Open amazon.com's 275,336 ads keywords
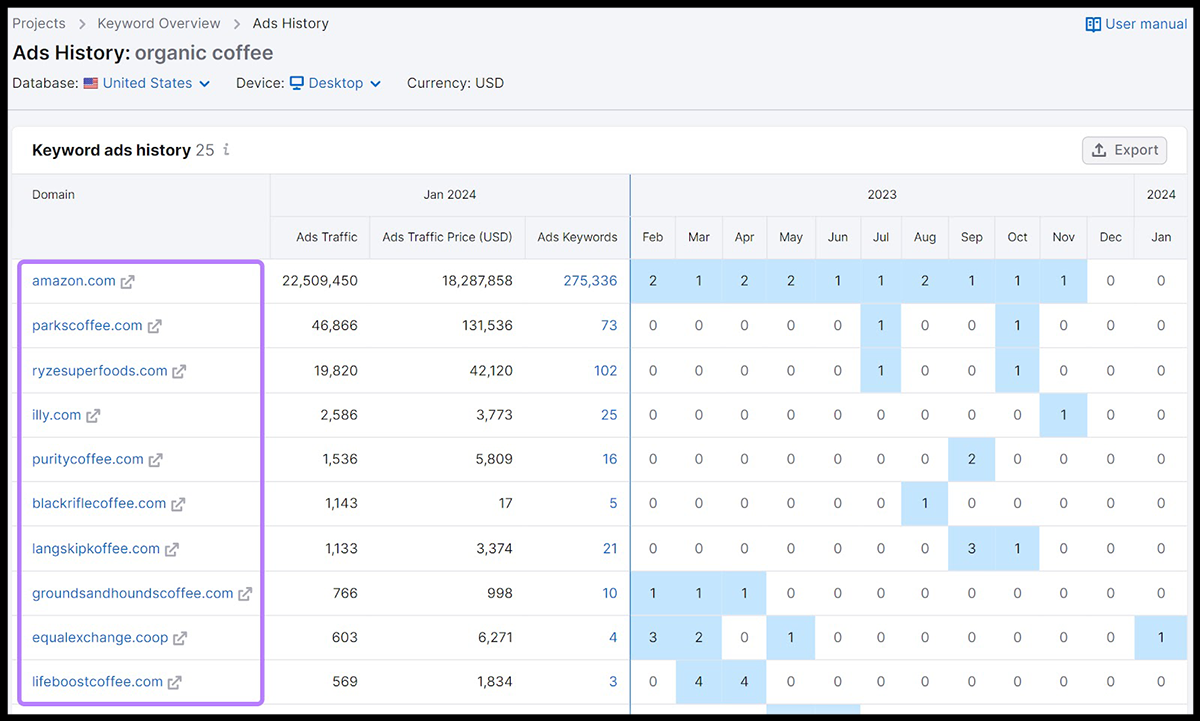The image size is (1200, 721). click(x=590, y=281)
